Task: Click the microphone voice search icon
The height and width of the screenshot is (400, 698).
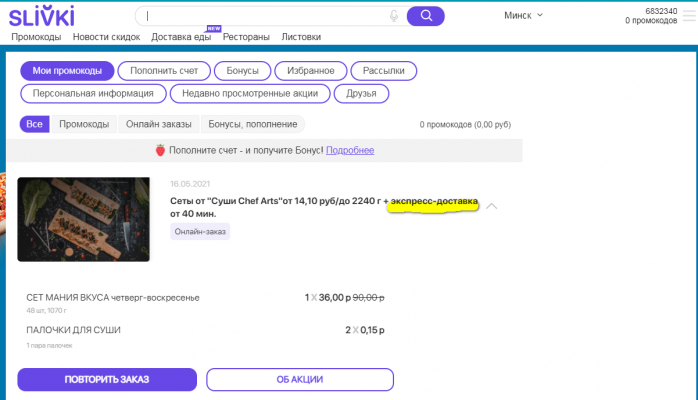Action: tap(394, 16)
